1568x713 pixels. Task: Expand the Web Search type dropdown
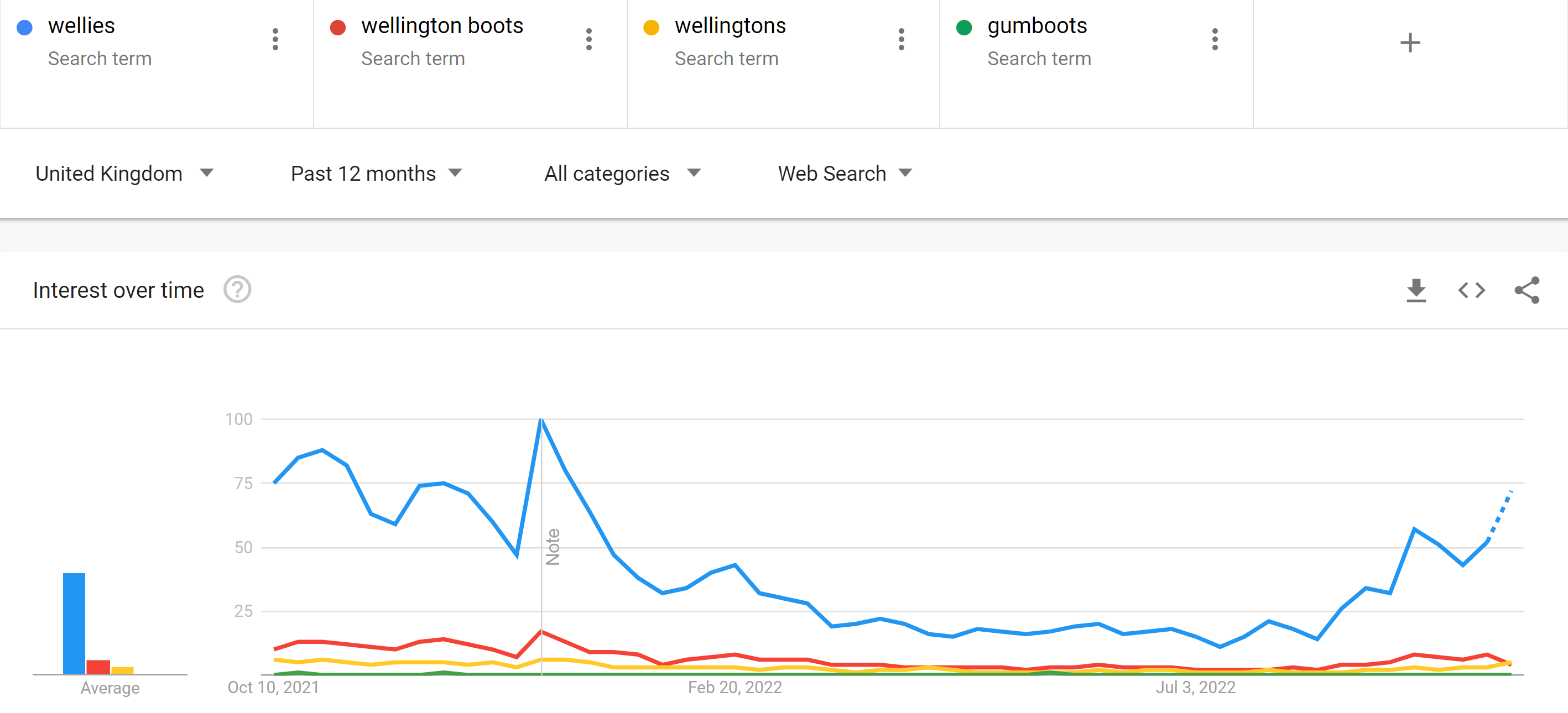coord(846,174)
